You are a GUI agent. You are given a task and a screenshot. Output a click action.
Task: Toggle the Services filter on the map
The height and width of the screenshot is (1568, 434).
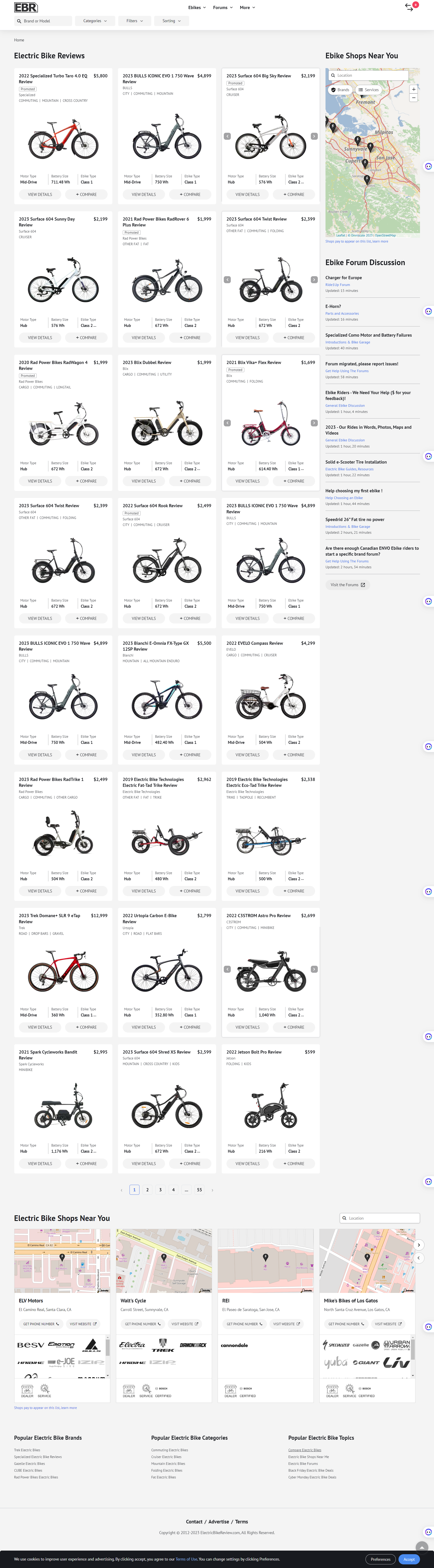[x=369, y=90]
